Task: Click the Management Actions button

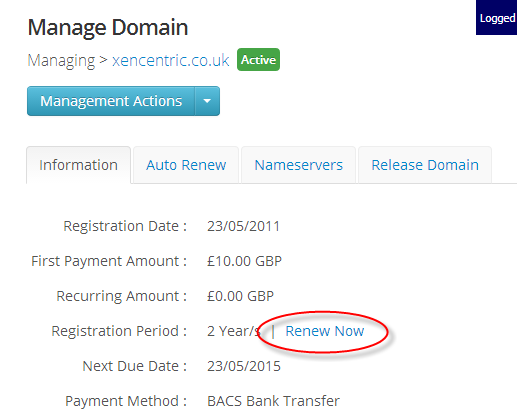Action: point(111,101)
